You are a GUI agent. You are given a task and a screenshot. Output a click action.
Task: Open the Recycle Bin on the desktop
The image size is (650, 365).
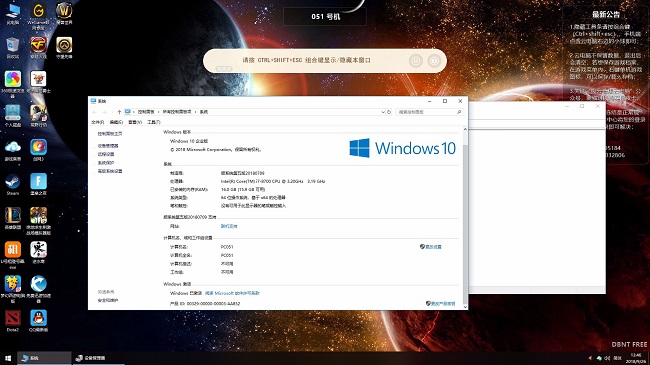[x=13, y=48]
